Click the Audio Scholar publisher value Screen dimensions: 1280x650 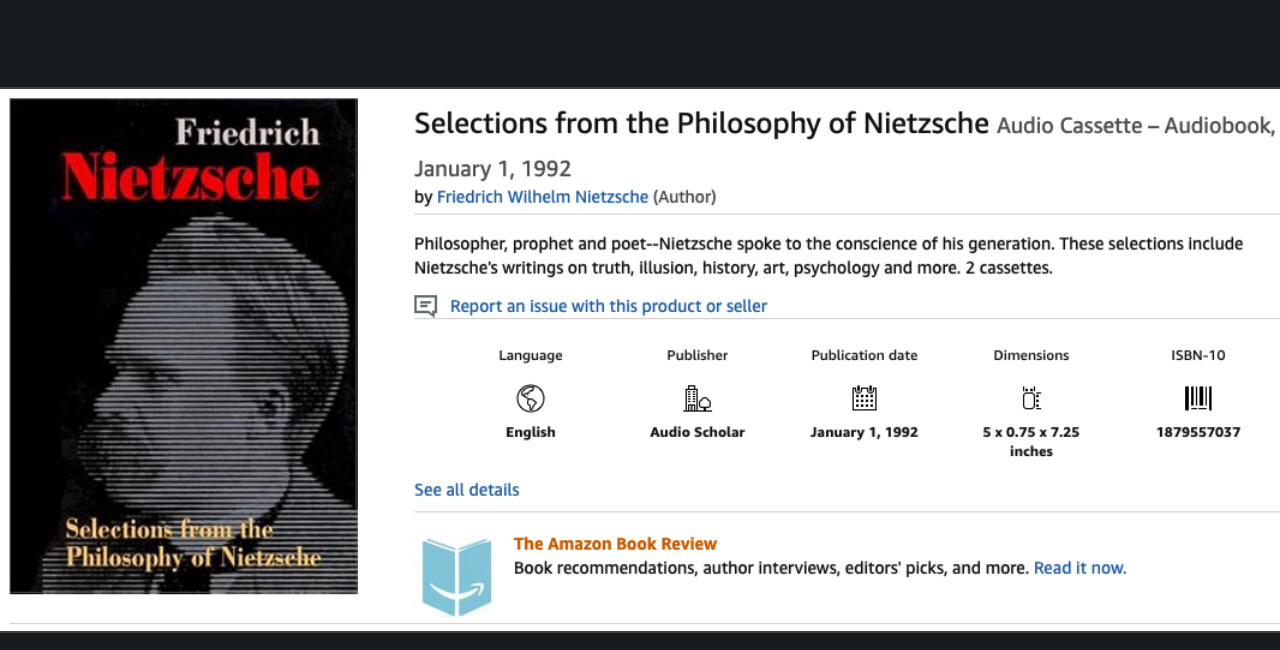tap(697, 432)
